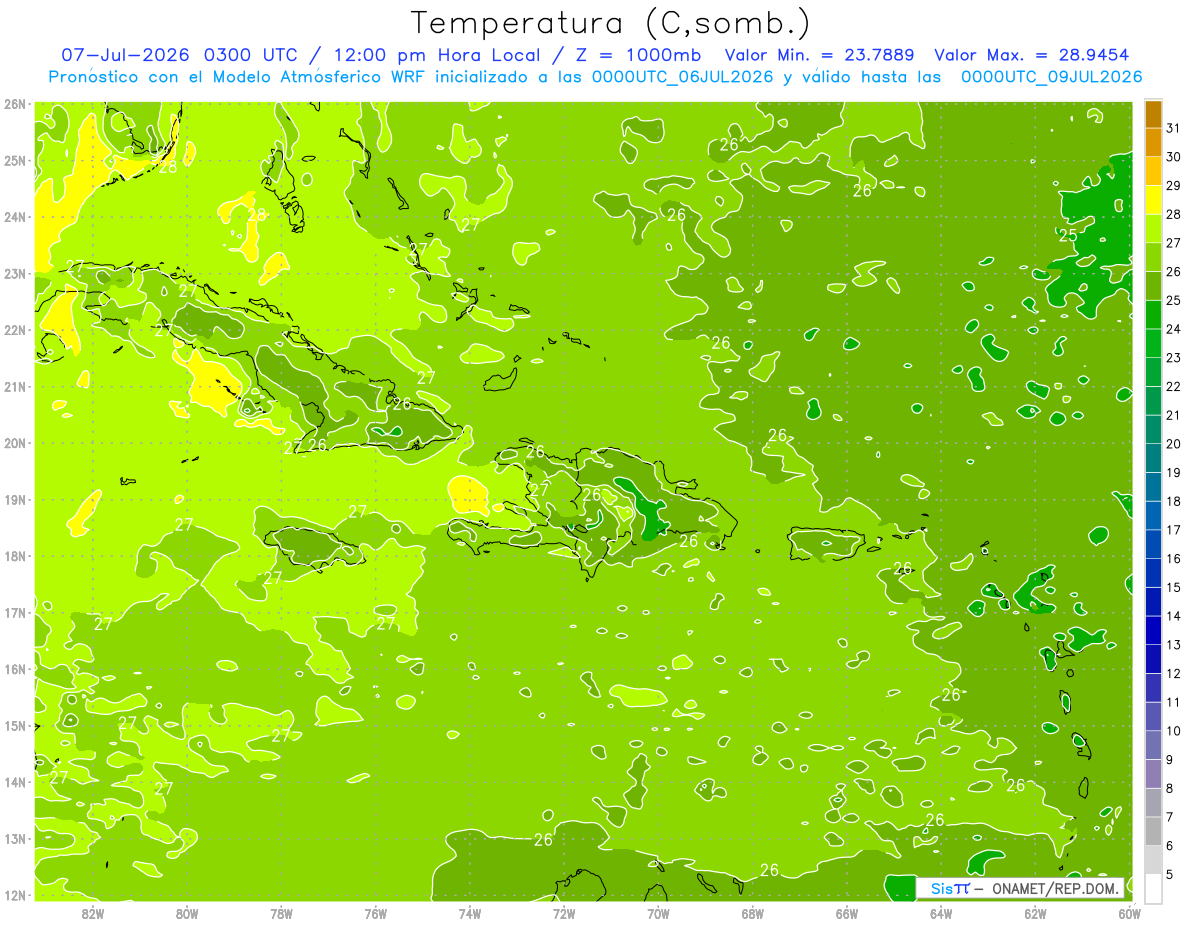1200x927 pixels.
Task: Click the Puerto Rico island outline
Action: tap(826, 544)
